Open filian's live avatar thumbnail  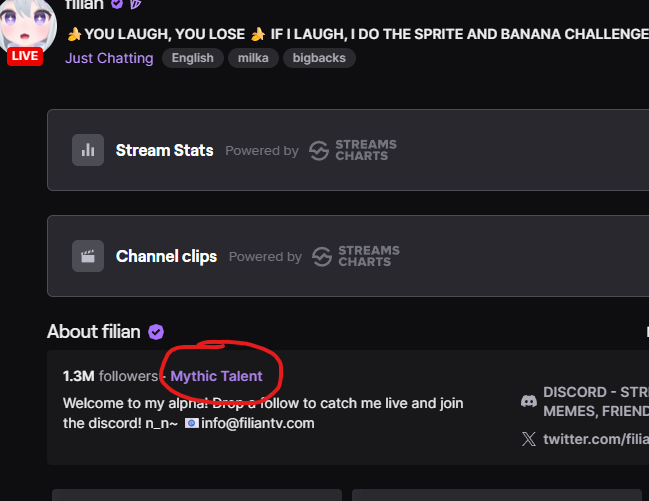pos(28,29)
